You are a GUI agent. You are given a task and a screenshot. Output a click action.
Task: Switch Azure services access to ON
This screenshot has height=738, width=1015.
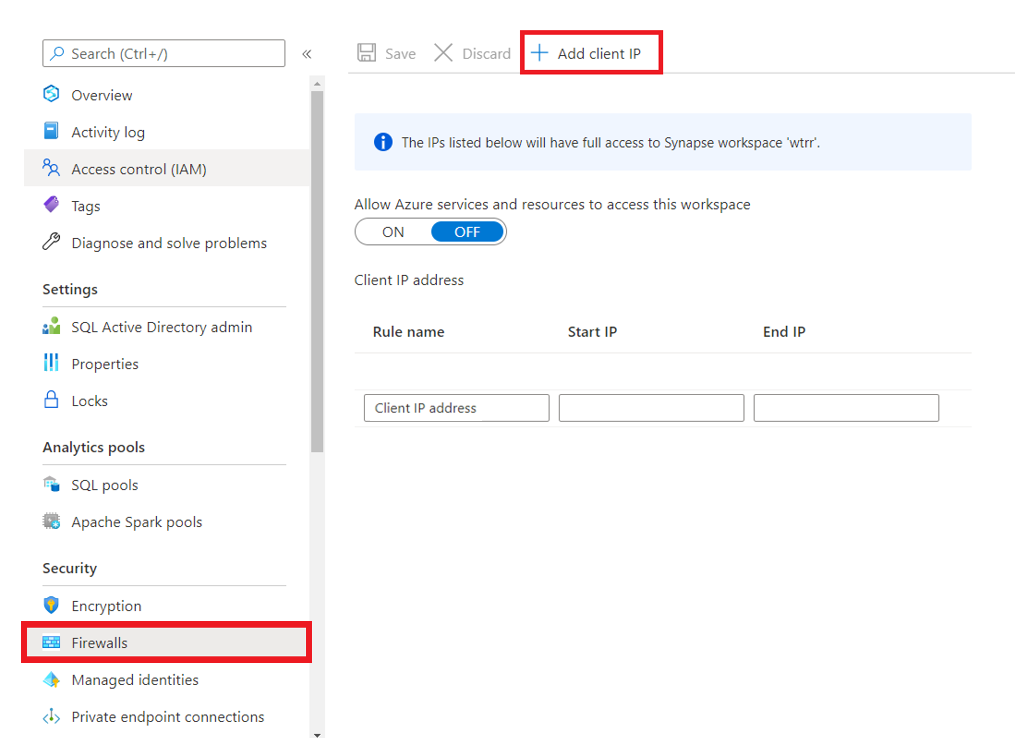pos(393,232)
